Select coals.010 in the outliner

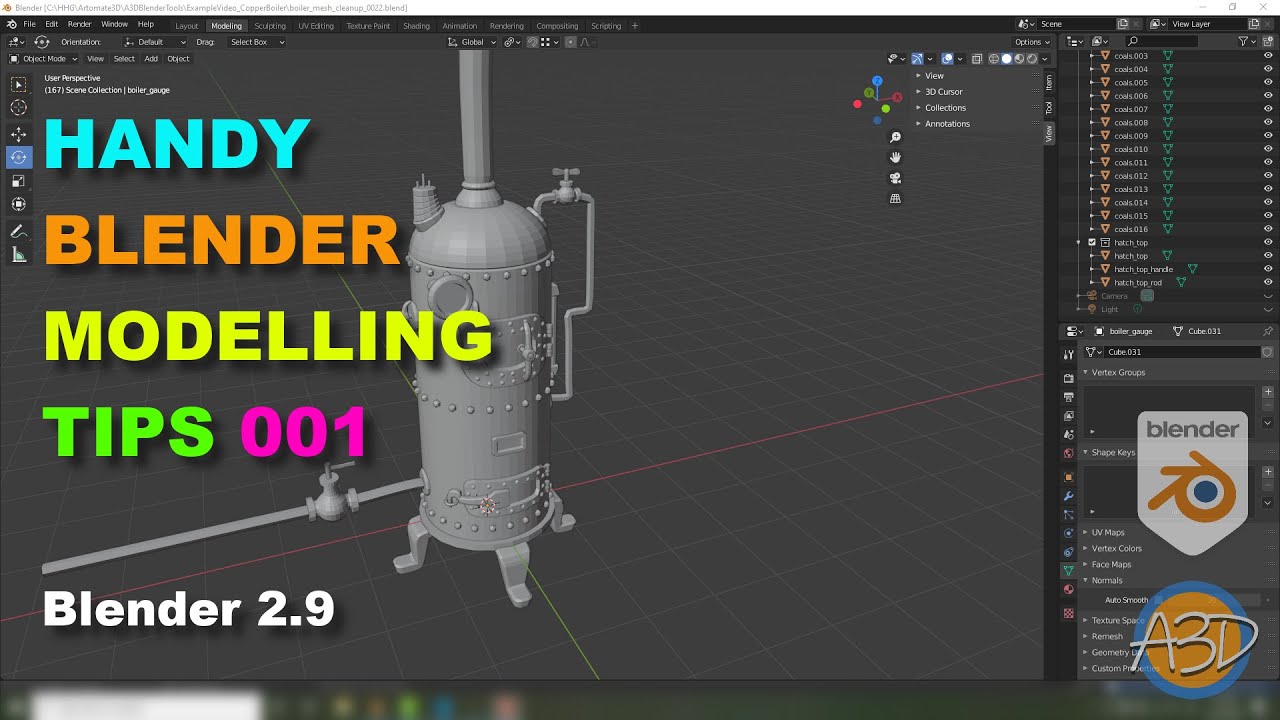[x=1131, y=149]
